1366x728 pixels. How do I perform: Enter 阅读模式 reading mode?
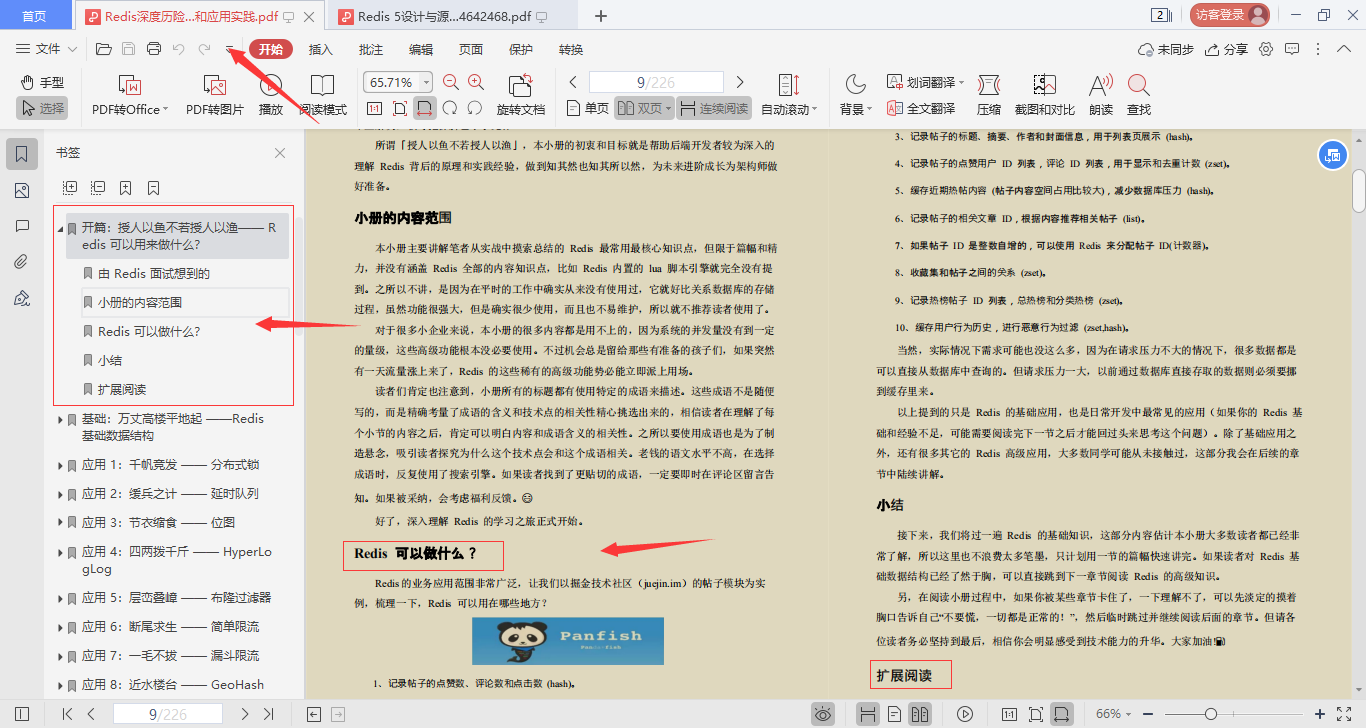tap(322, 96)
